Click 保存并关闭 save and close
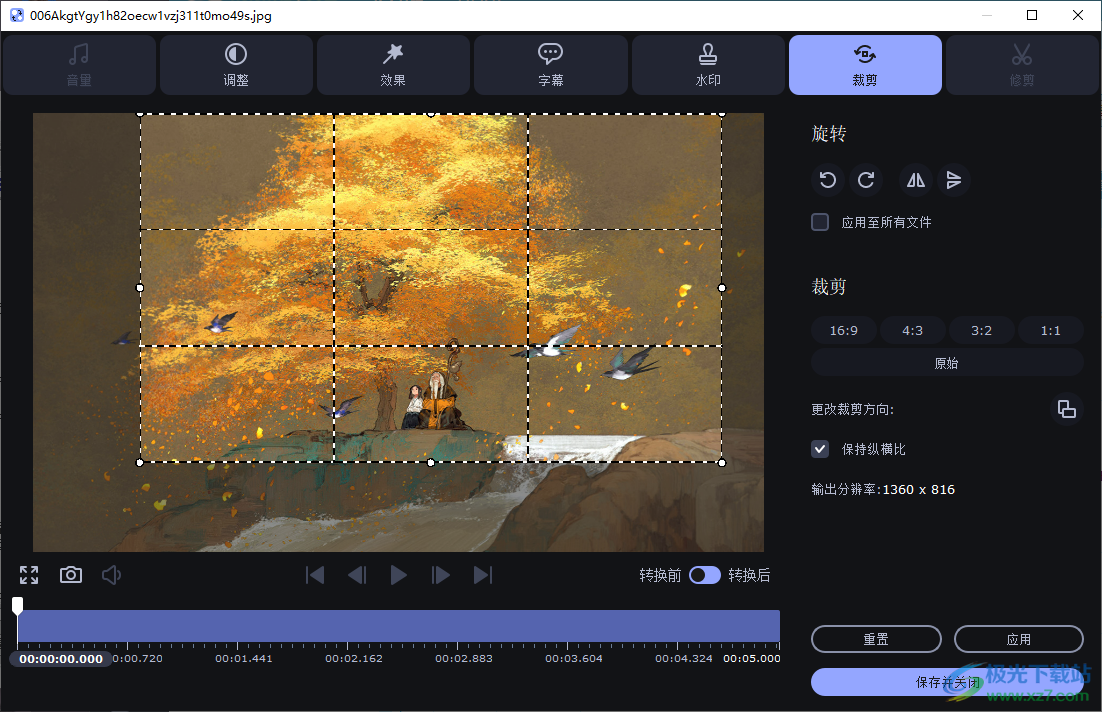This screenshot has height=712, width=1102. tap(947, 682)
